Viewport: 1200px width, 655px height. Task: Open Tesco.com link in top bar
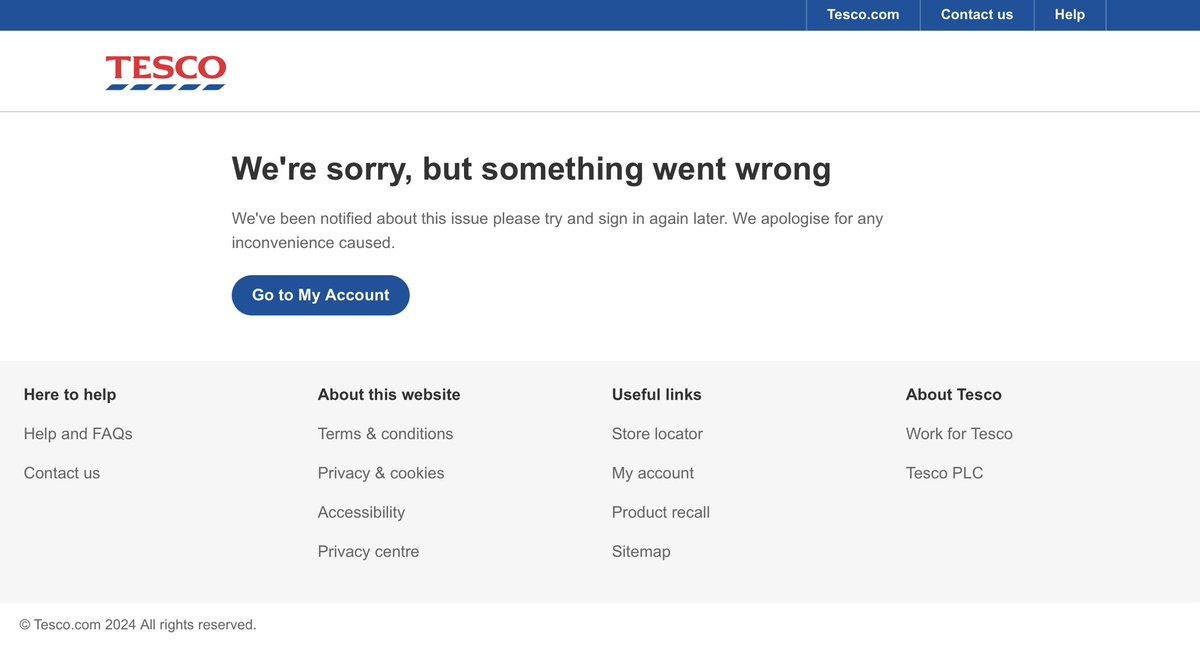863,15
